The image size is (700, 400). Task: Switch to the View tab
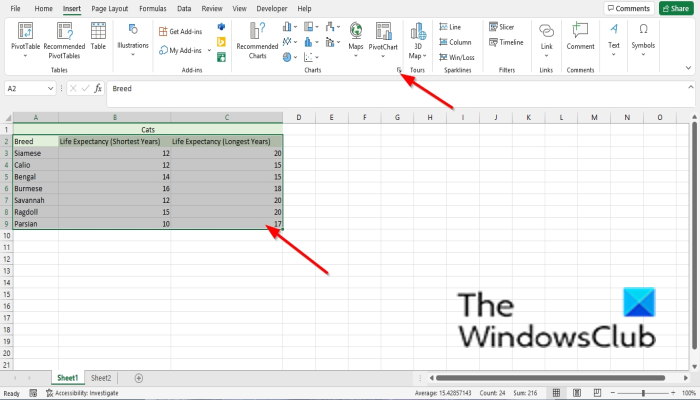coord(239,8)
